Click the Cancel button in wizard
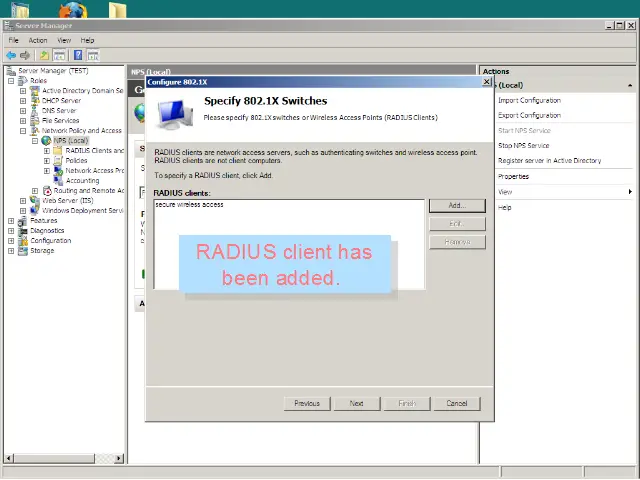This screenshot has height=480, width=640. (457, 403)
